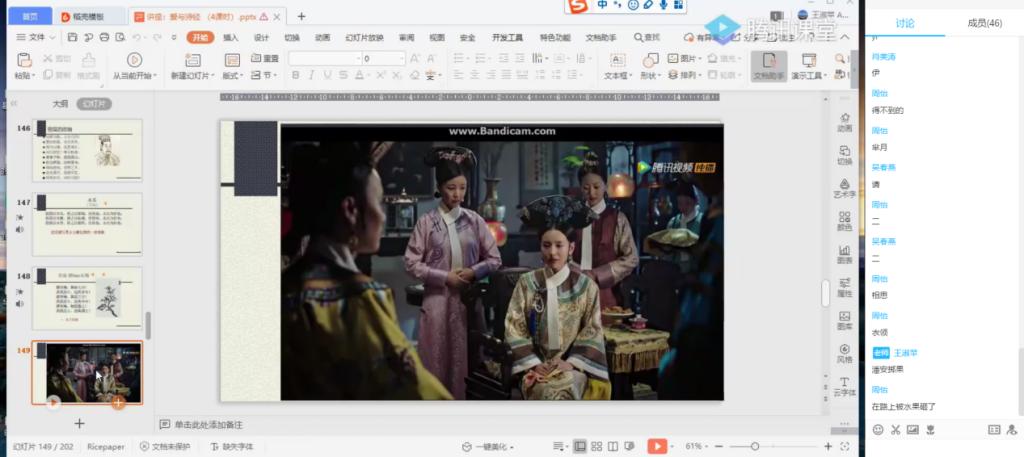Switch panel to Outline (大纲) view
Image resolution: width=1024 pixels, height=457 pixels.
coord(60,104)
